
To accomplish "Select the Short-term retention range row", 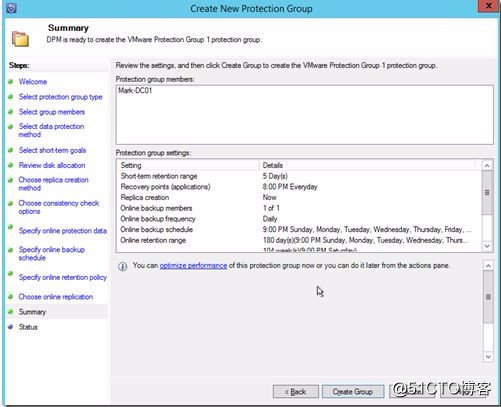I will point(299,176).
